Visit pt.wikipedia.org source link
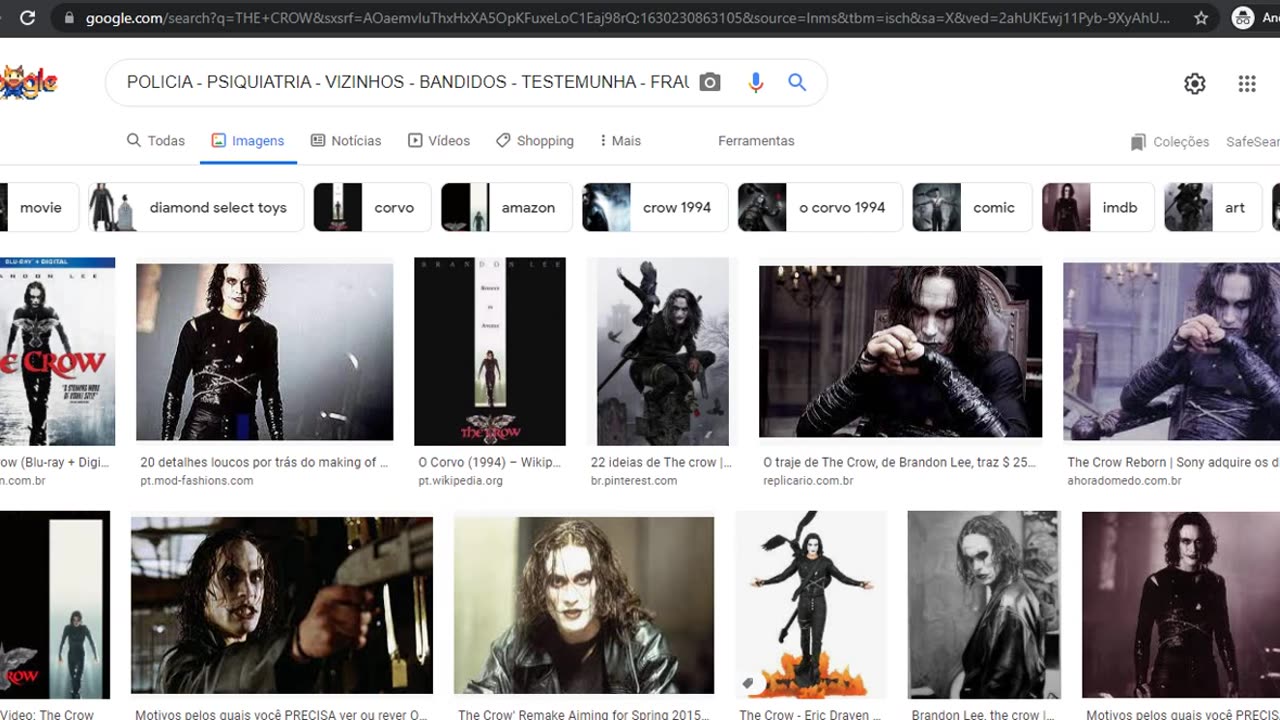The height and width of the screenshot is (720, 1280). (460, 481)
